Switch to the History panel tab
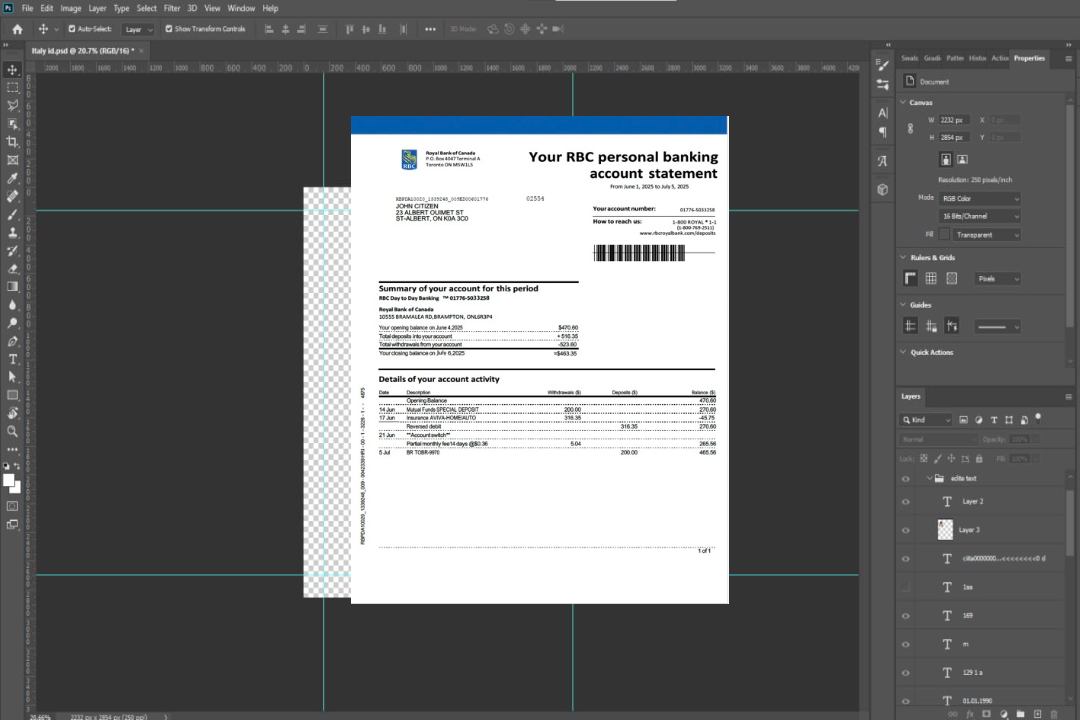Viewport: 1080px width, 720px height. coord(977,58)
